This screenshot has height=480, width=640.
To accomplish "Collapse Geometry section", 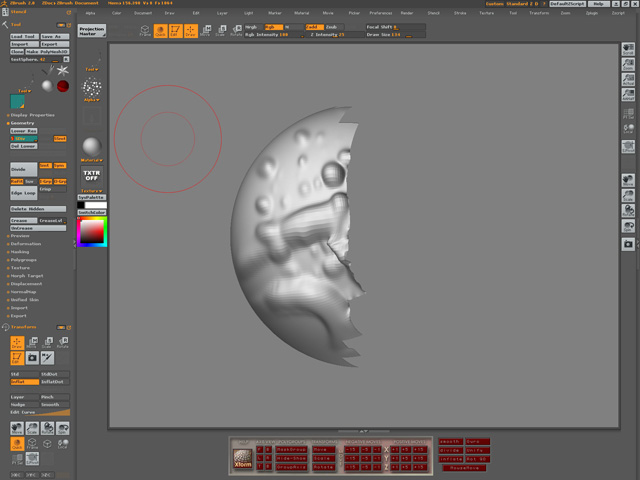I will click(22, 123).
